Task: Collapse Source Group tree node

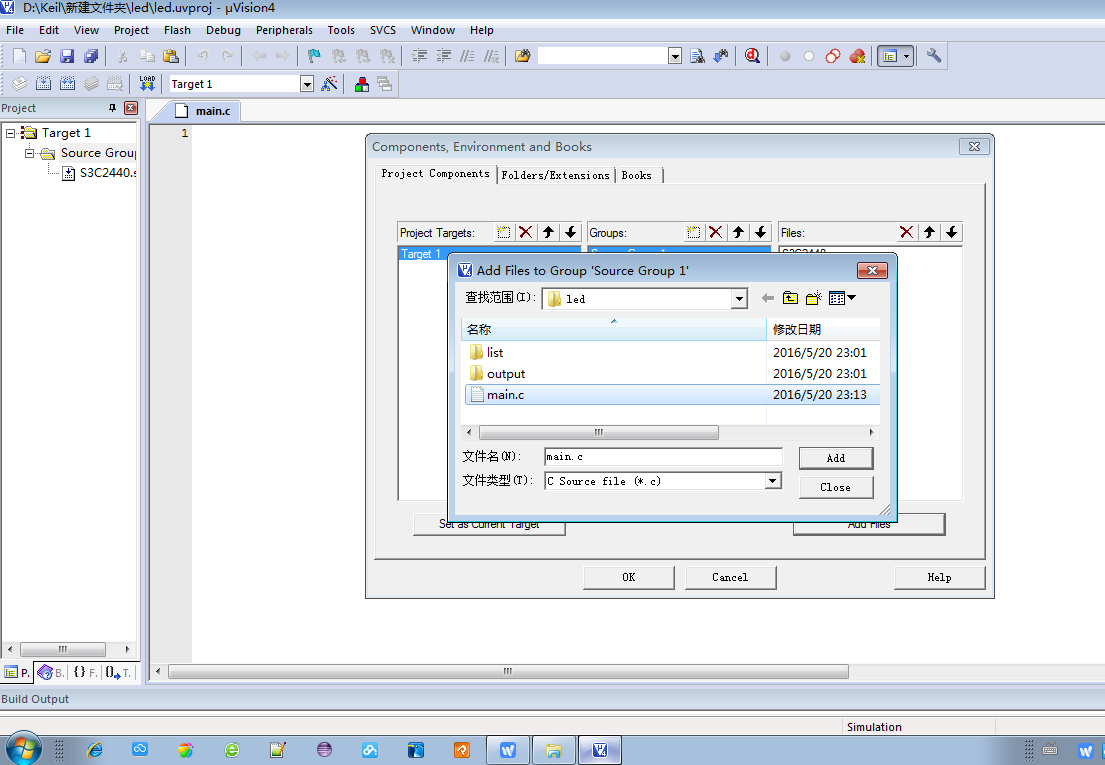Action: (x=30, y=153)
